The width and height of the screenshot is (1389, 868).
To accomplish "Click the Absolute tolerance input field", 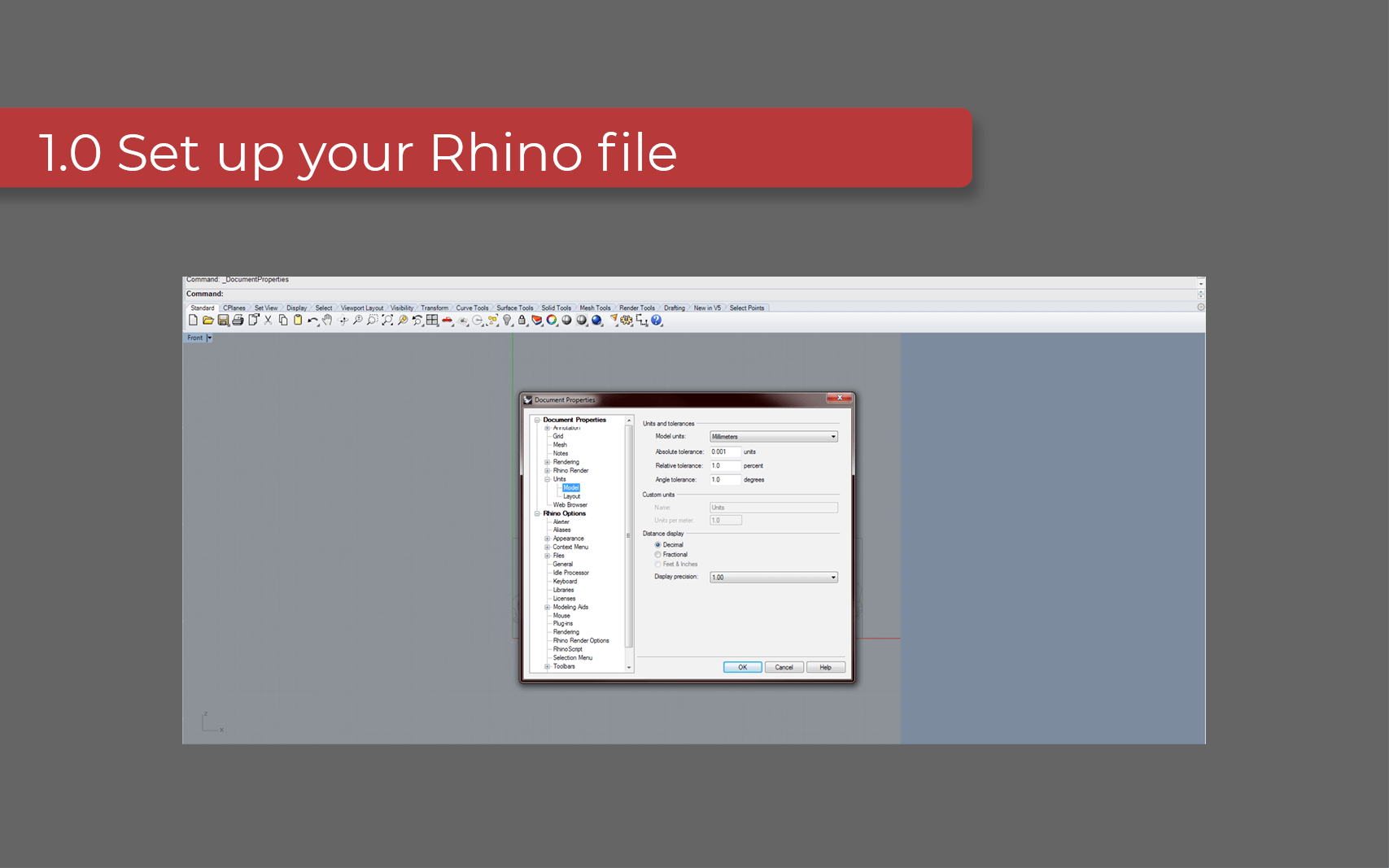I will [724, 451].
